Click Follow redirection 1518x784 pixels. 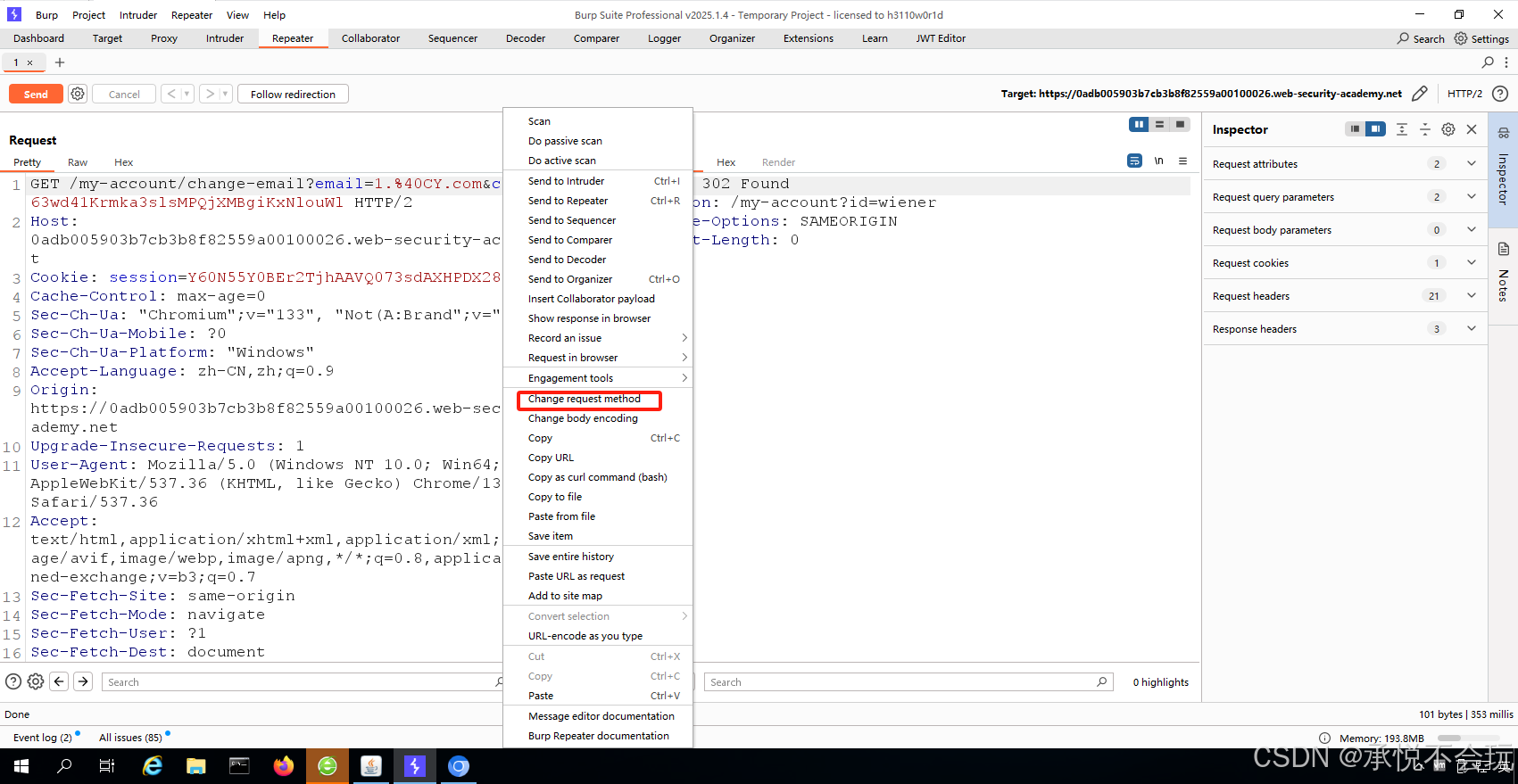pyautogui.click(x=293, y=94)
